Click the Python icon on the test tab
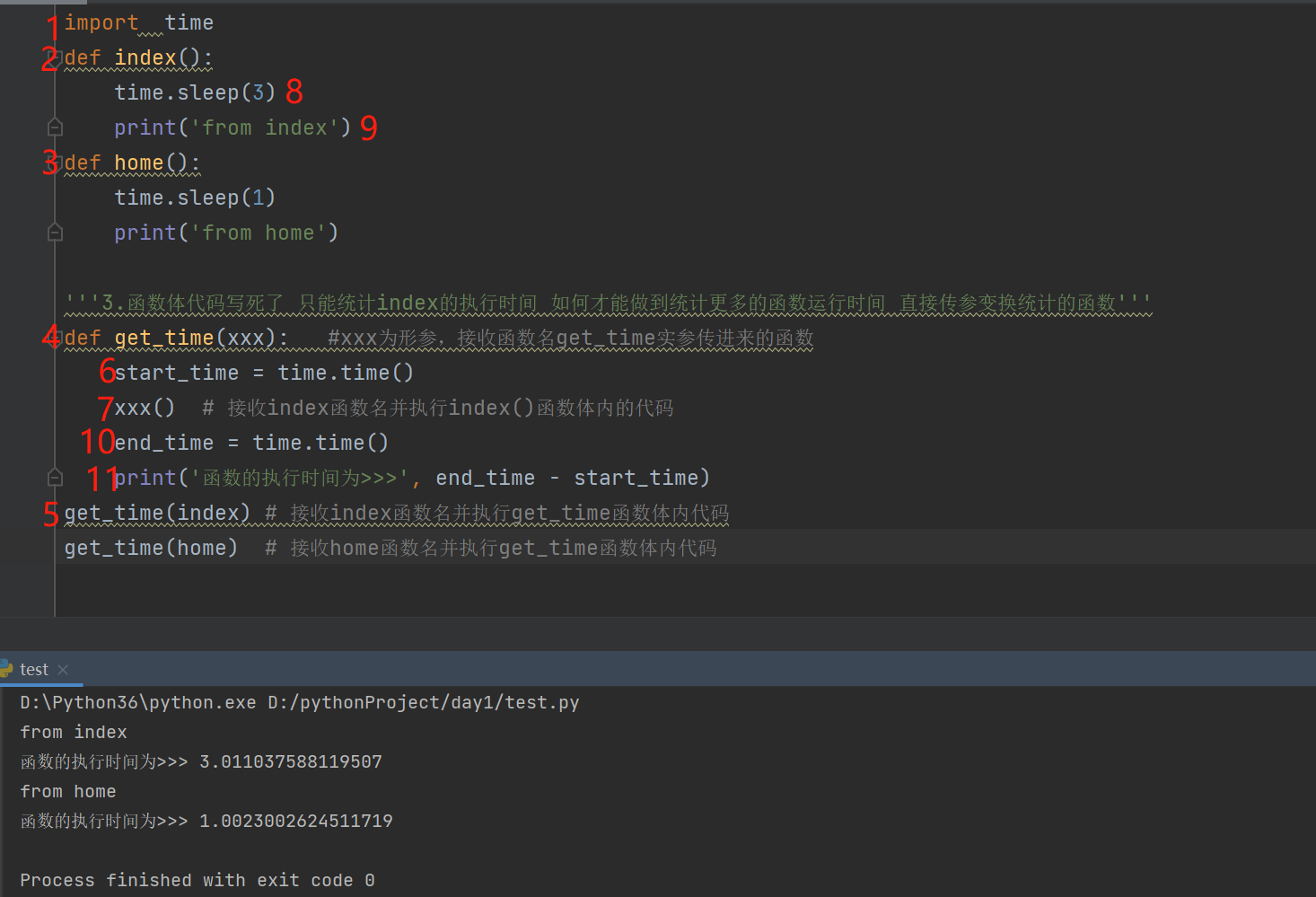The image size is (1316, 897). point(6,669)
